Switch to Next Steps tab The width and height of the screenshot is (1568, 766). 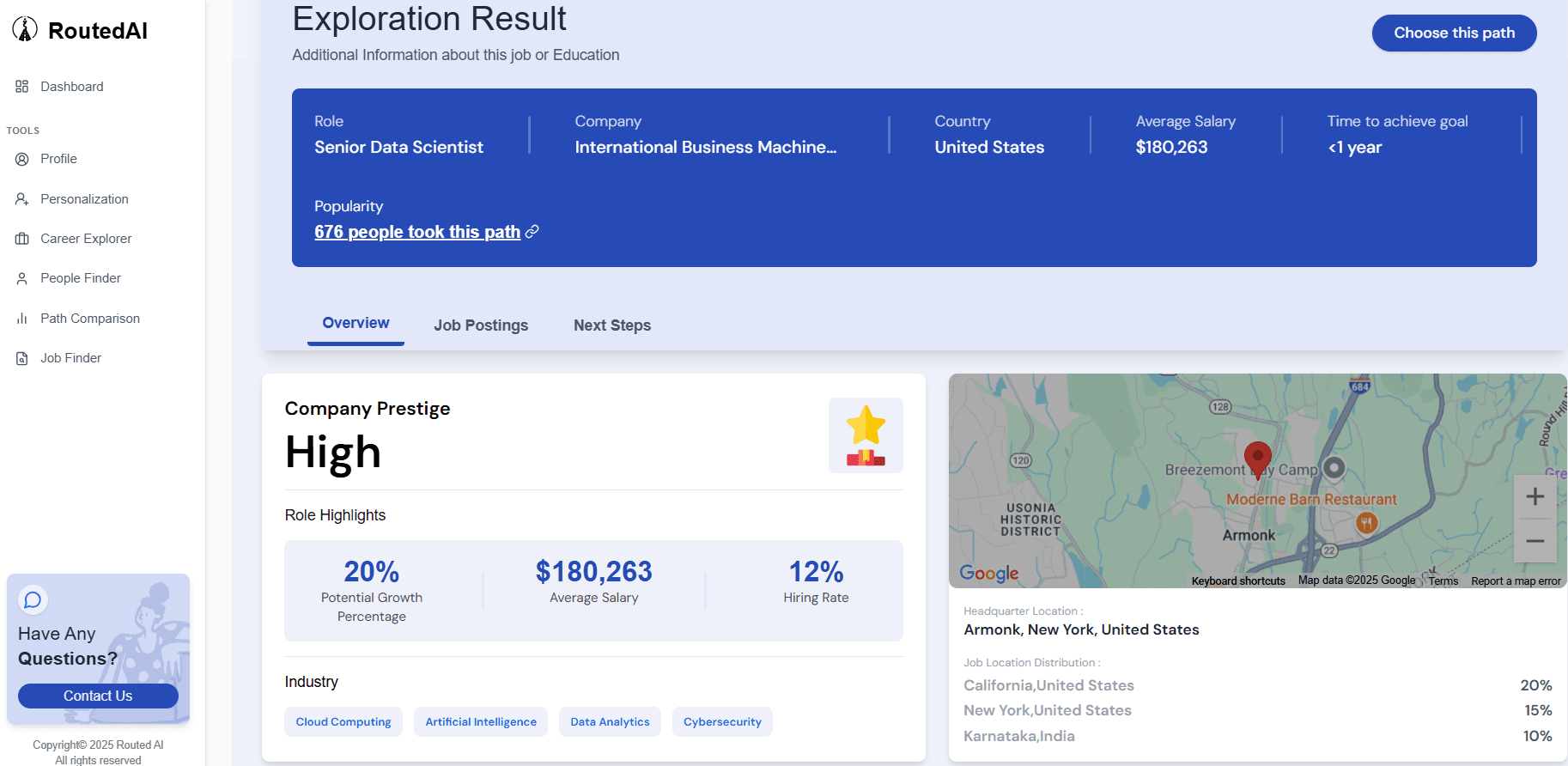pos(612,325)
